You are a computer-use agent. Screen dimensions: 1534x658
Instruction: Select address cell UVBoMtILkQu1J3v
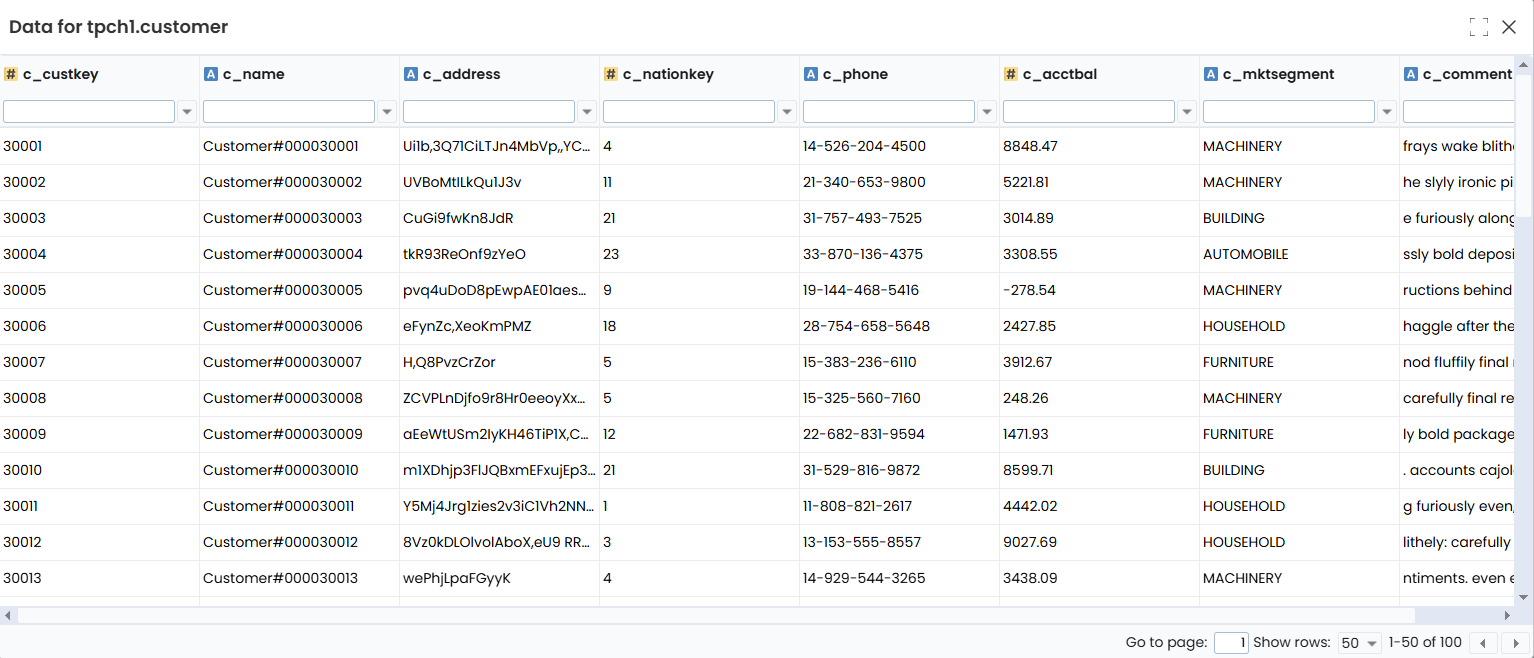click(x=500, y=182)
